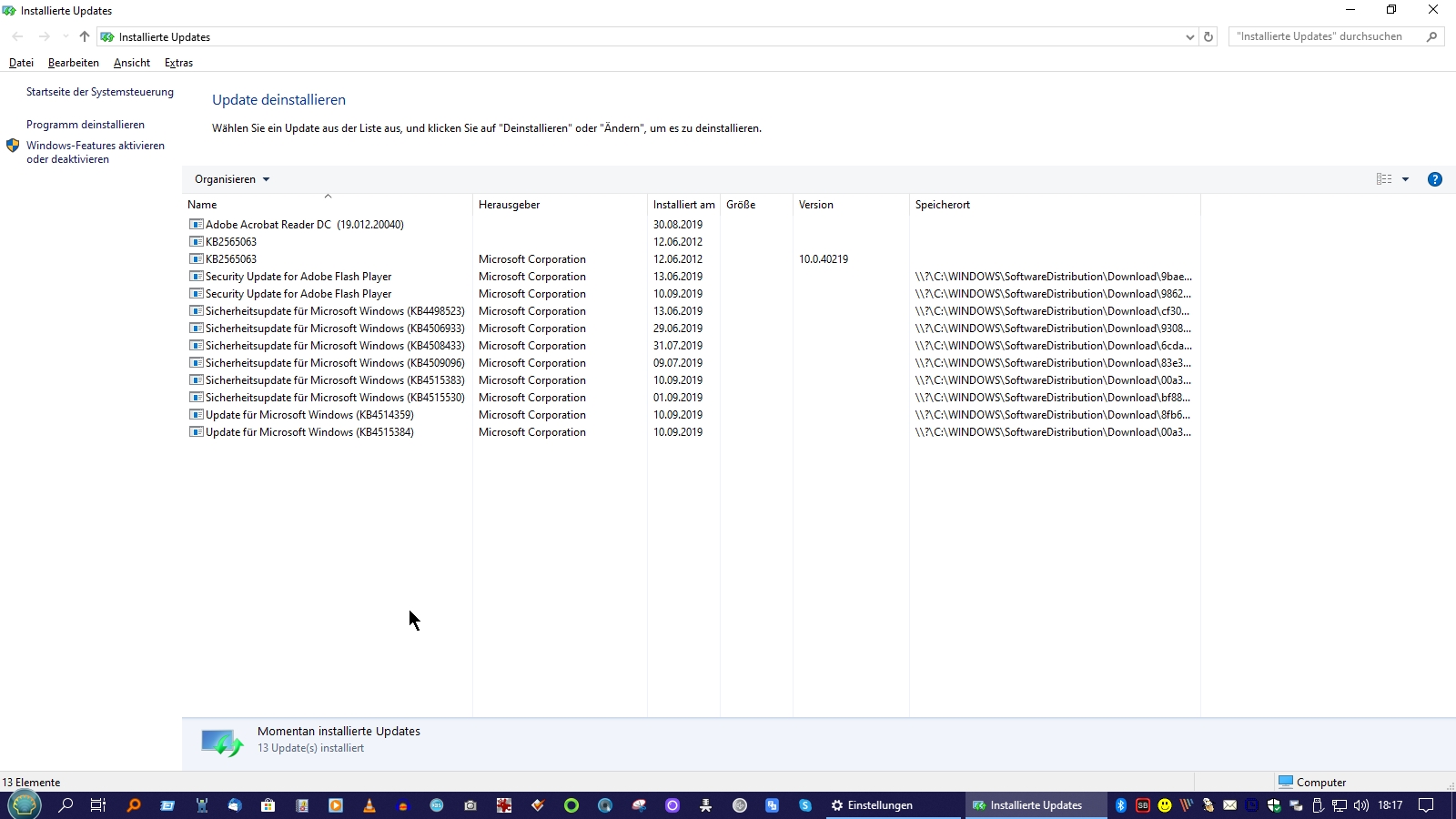The width and height of the screenshot is (1456, 819).
Task: Click version 10.0.40219 cell
Action: point(824,259)
